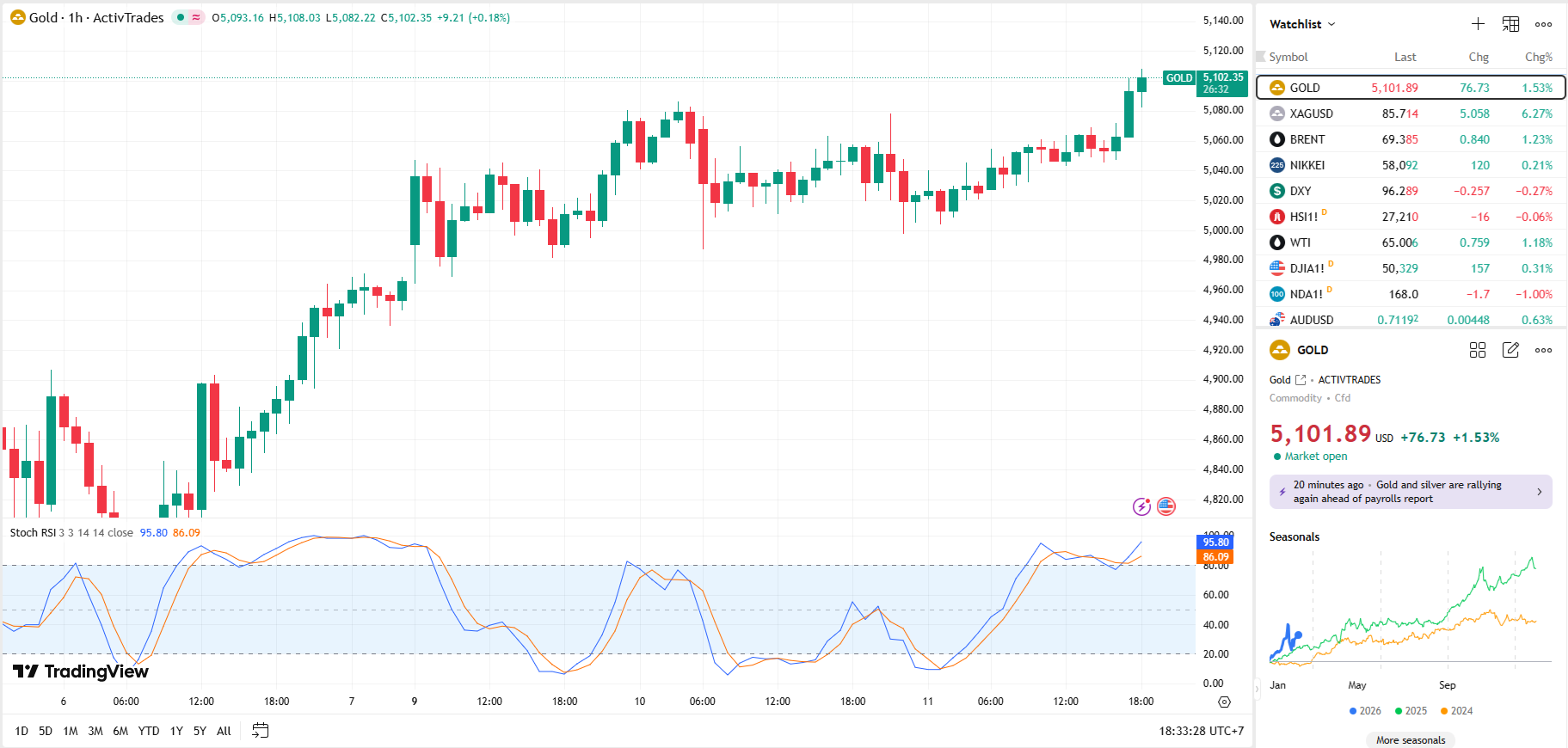
Task: Click the add symbol plus icon in Watchlist
Action: coord(1478,24)
